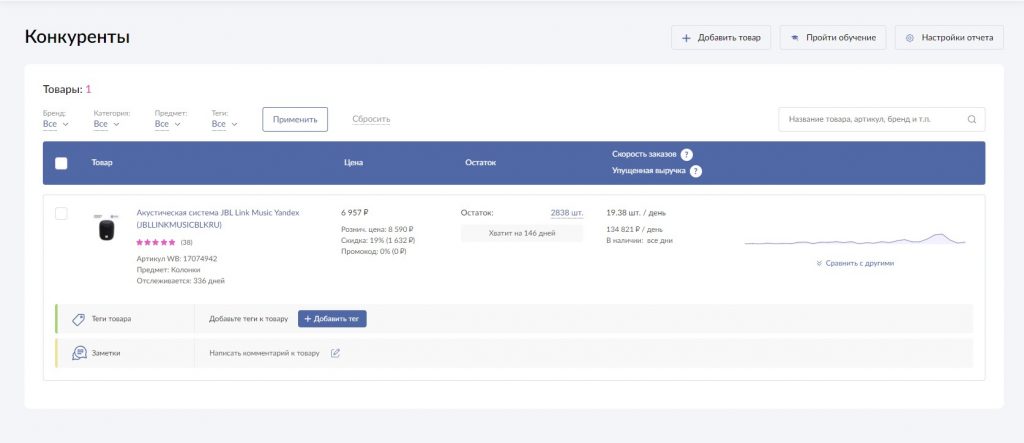This screenshot has height=443, width=1024.
Task: Click the Сбросить reset link
Action: point(371,119)
